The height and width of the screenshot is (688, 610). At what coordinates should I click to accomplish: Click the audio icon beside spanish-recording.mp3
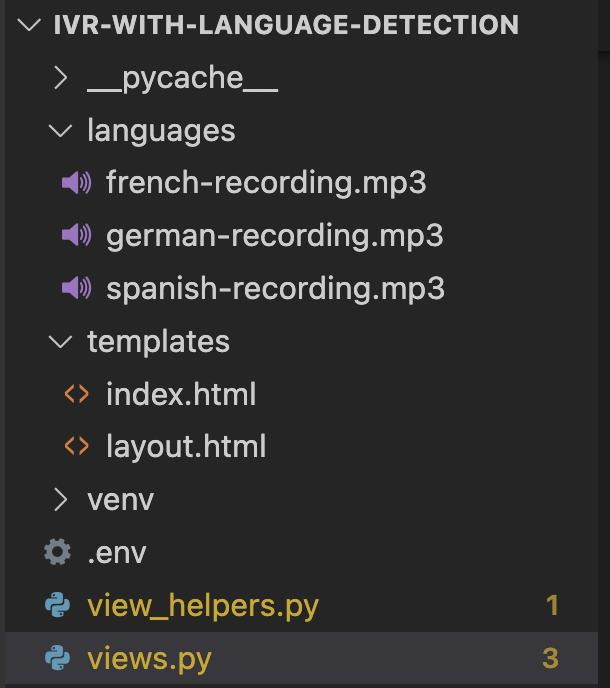pyautogui.click(x=76, y=289)
